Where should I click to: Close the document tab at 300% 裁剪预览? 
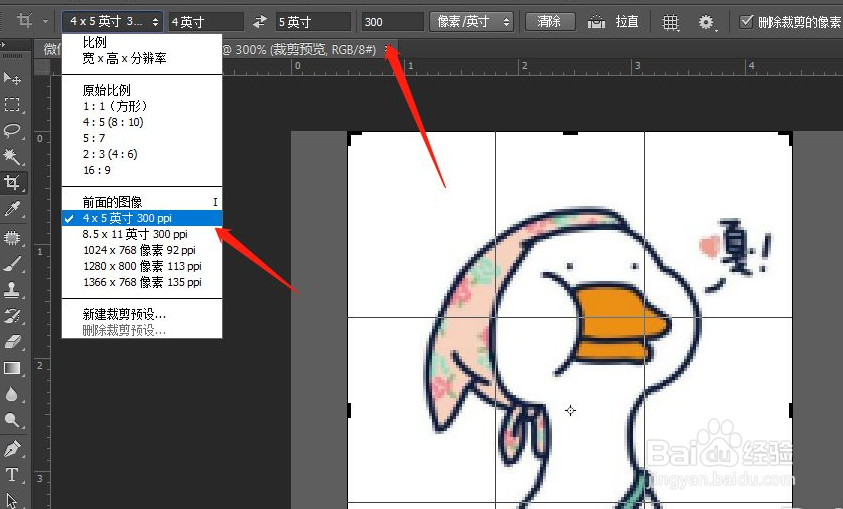pyautogui.click(x=387, y=49)
